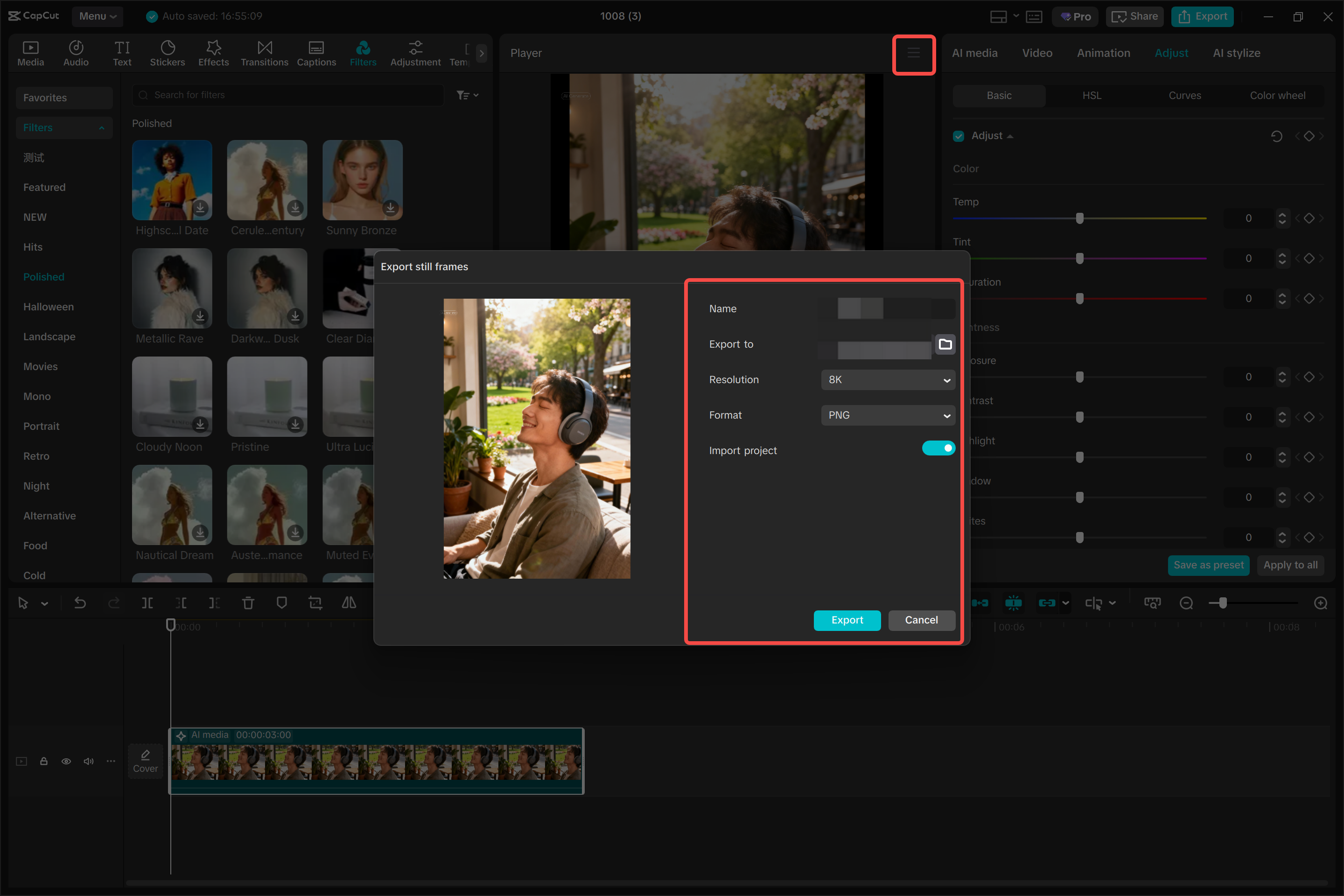Click the Delete (trash) icon in timeline toolbar
Image resolution: width=1344 pixels, height=896 pixels.
pyautogui.click(x=248, y=603)
